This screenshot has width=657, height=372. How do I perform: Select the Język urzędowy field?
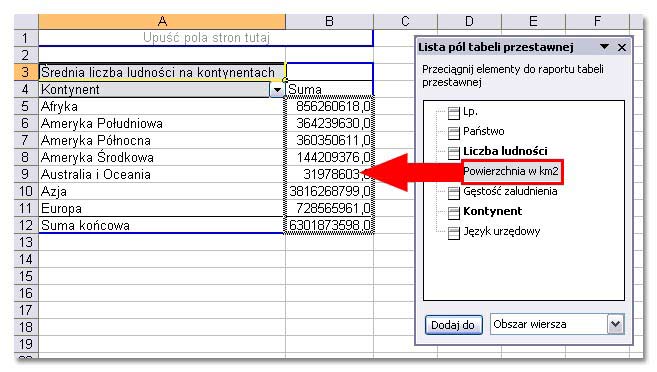[501, 231]
